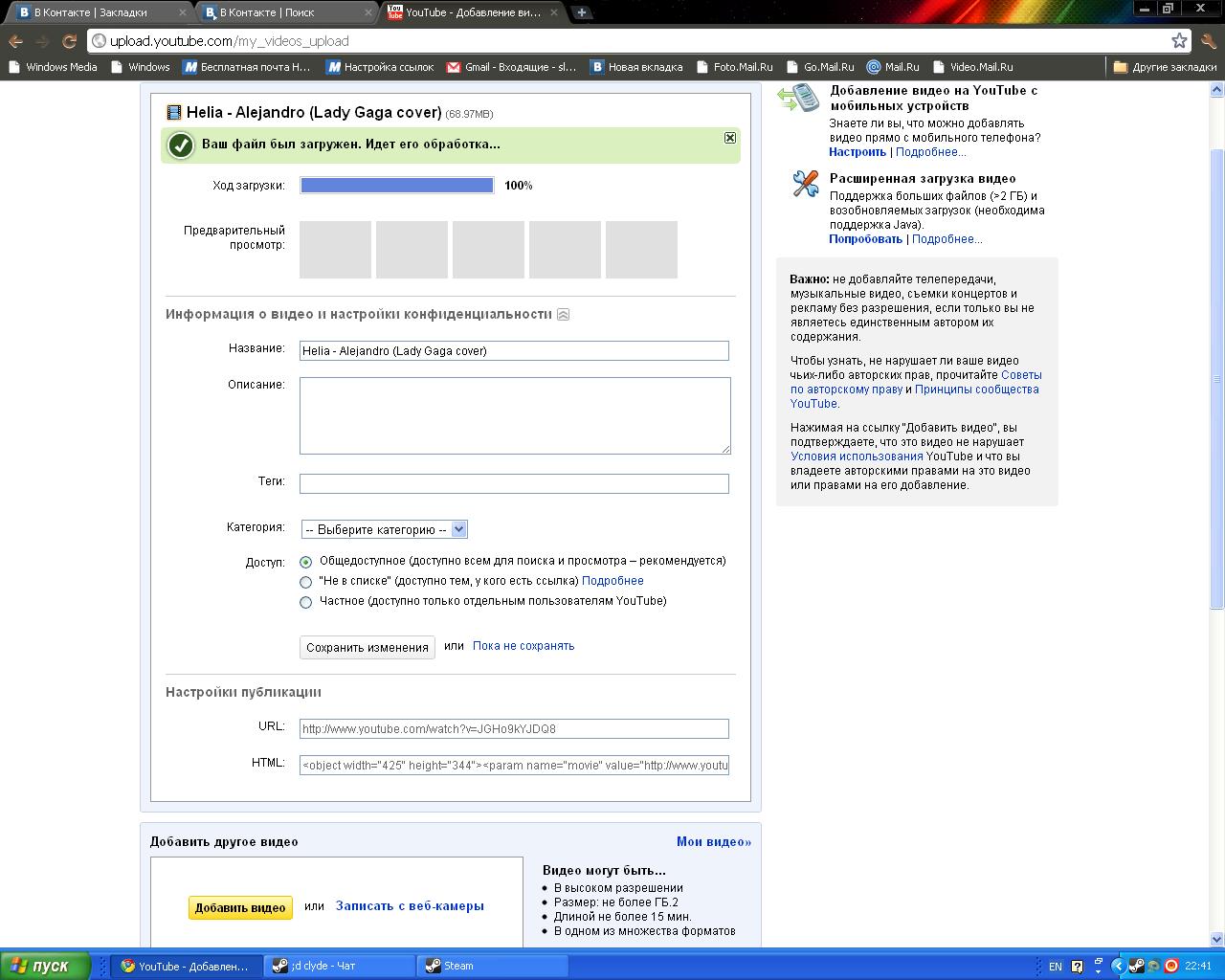Select the 'Не в списке' unlisted option
The width and height of the screenshot is (1225, 980).
(306, 582)
